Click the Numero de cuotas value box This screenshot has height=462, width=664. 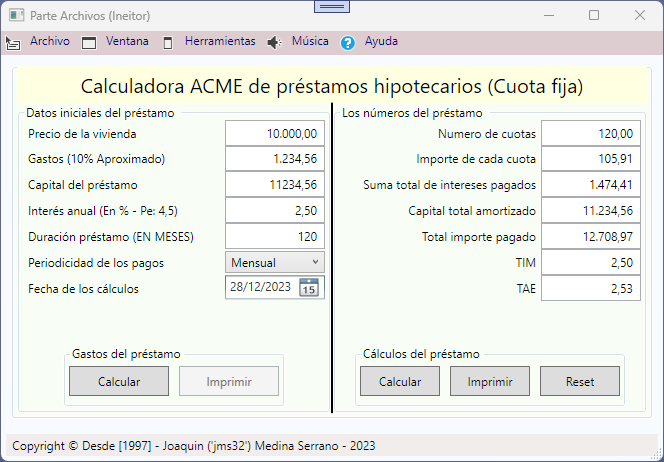point(591,133)
